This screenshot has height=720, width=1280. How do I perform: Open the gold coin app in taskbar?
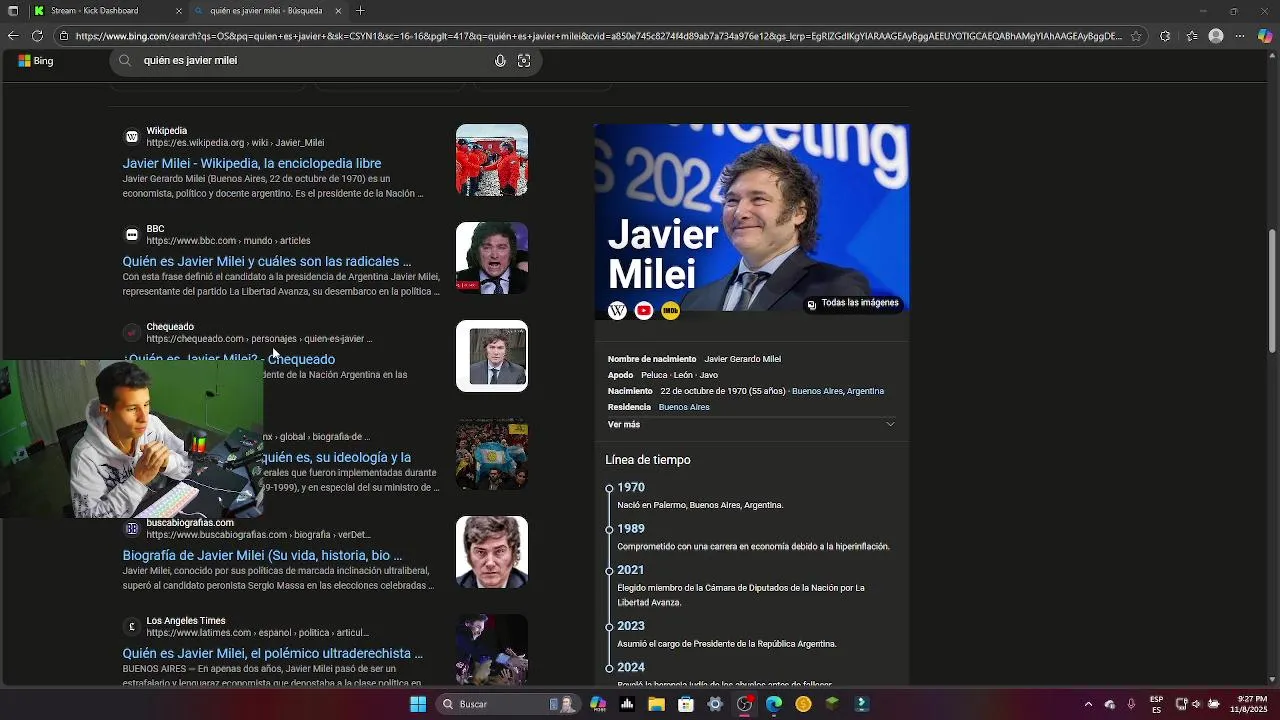[803, 704]
